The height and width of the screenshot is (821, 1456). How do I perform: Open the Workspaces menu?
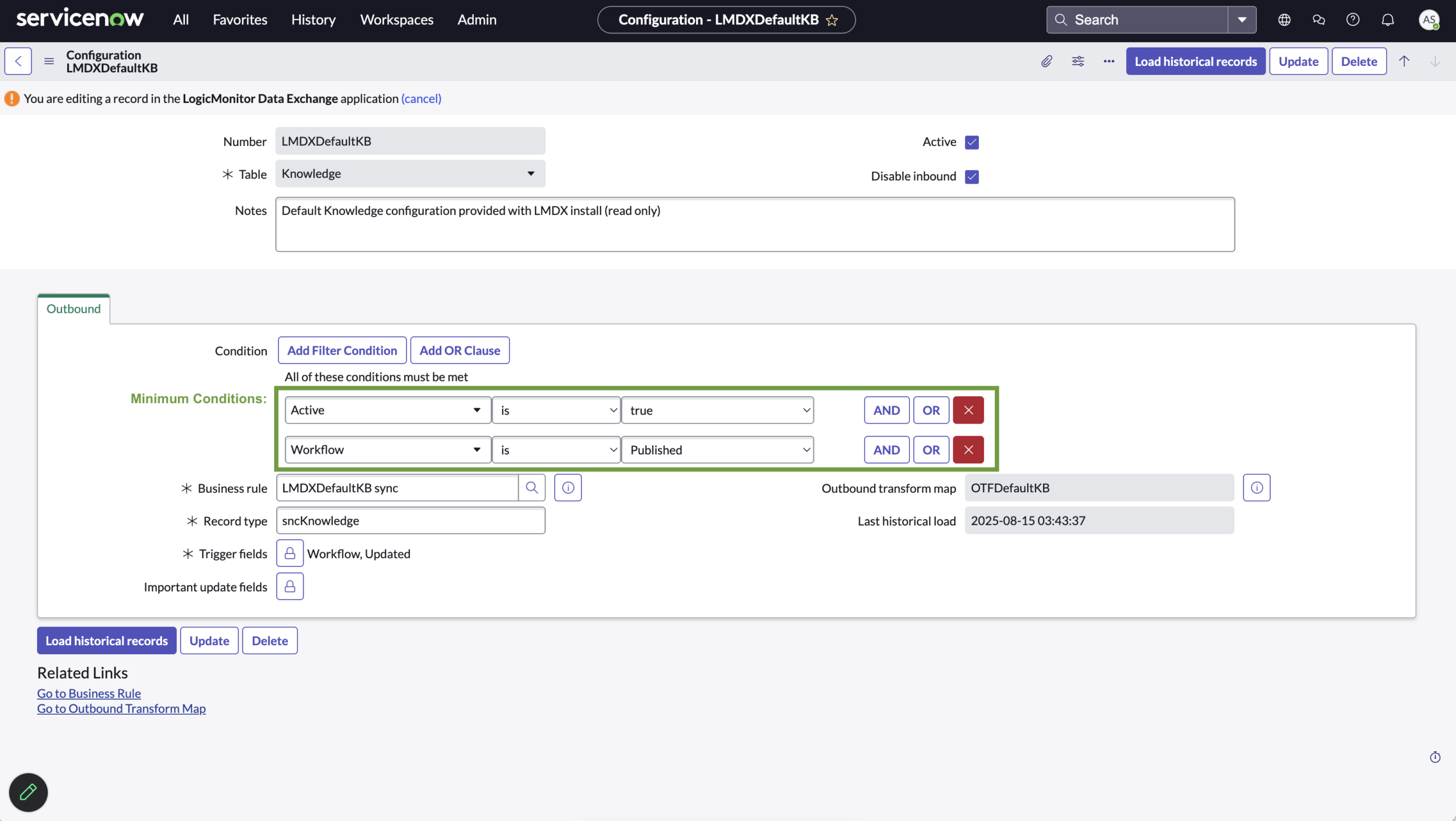click(x=396, y=19)
